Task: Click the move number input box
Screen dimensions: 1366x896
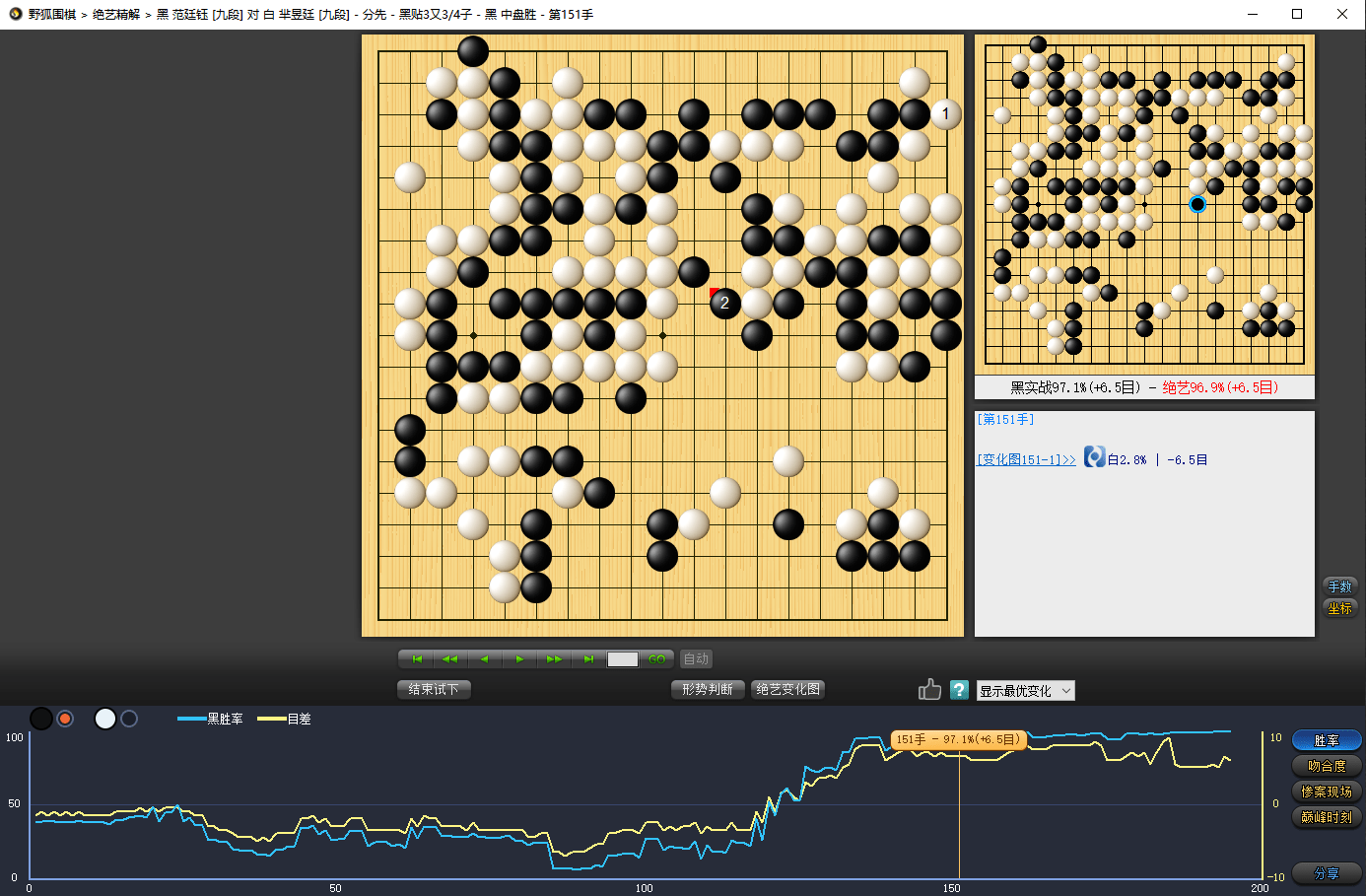Action: tap(623, 659)
